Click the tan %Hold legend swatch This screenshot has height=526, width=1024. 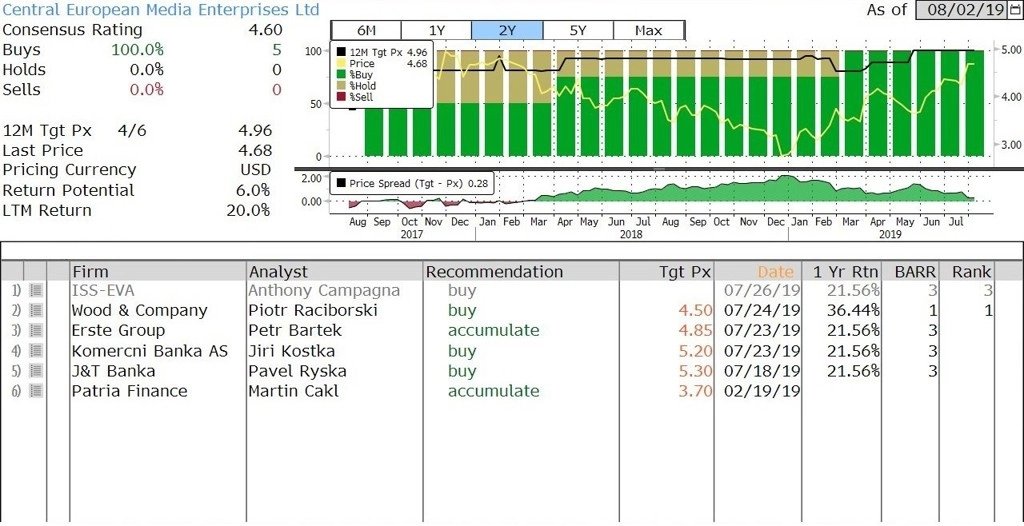(341, 86)
